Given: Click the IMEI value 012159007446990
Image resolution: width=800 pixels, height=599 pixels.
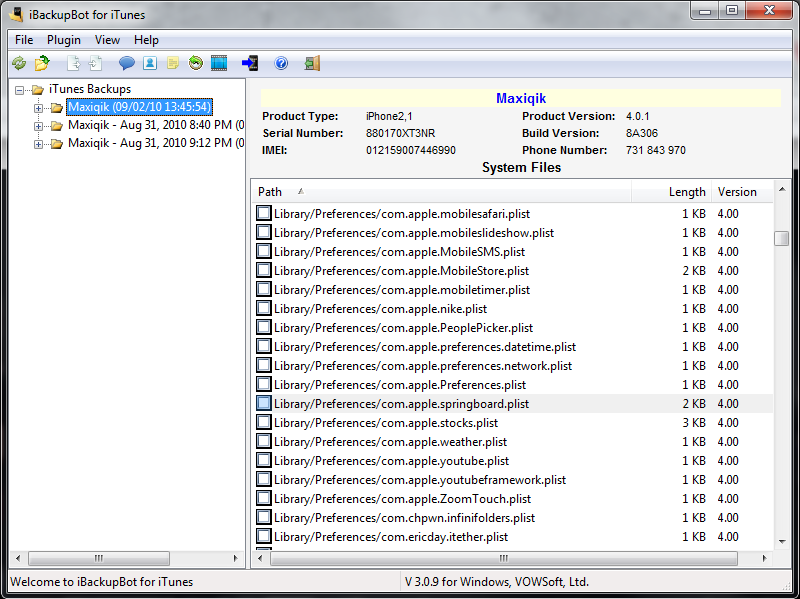Looking at the screenshot, I should (411, 151).
